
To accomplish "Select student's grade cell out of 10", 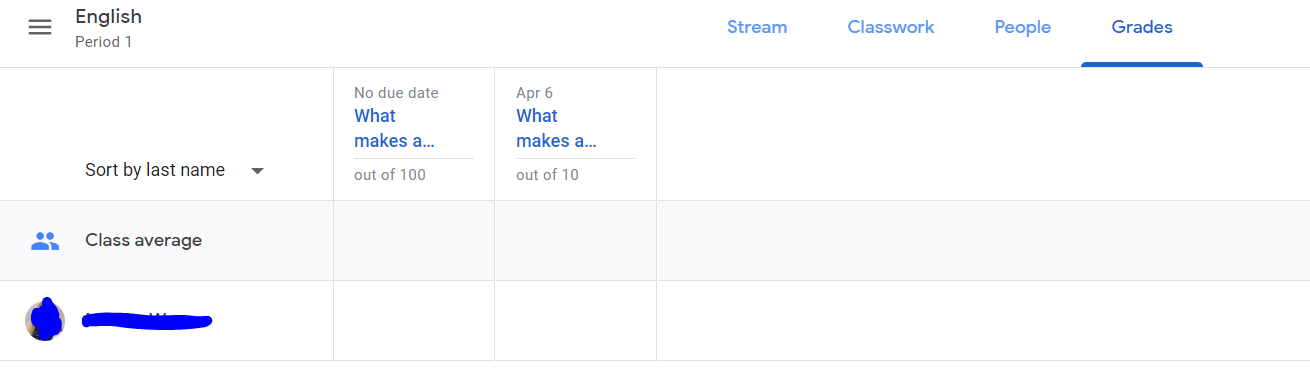I will (576, 321).
